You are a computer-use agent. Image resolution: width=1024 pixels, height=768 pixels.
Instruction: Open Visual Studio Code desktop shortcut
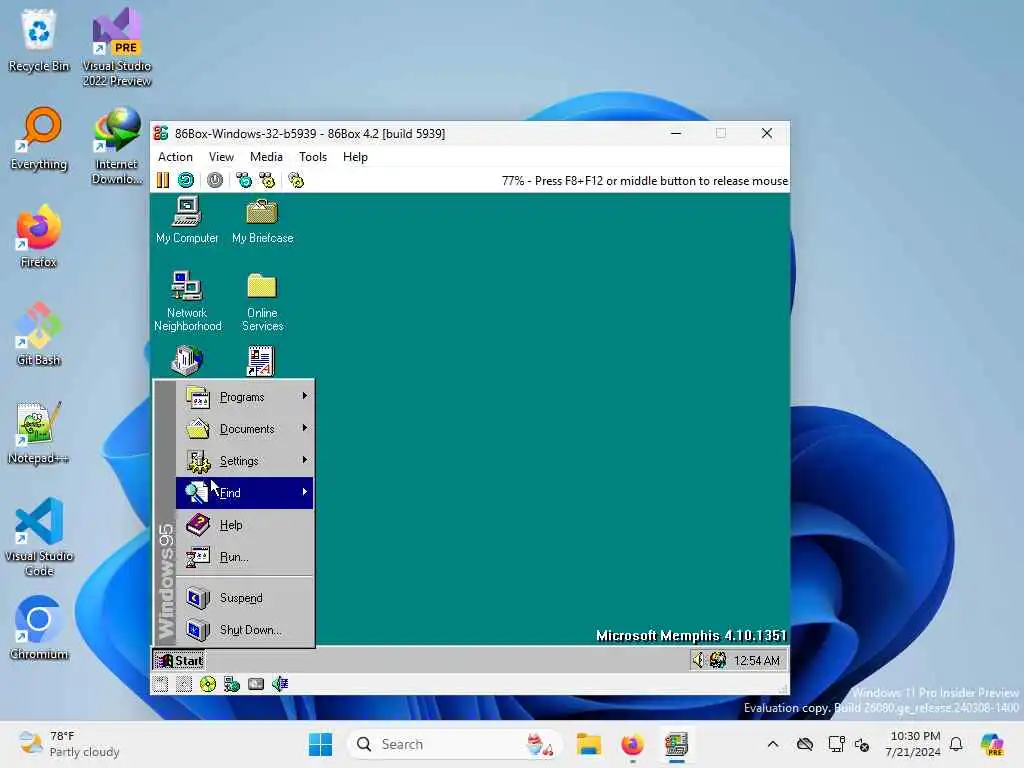click(39, 537)
